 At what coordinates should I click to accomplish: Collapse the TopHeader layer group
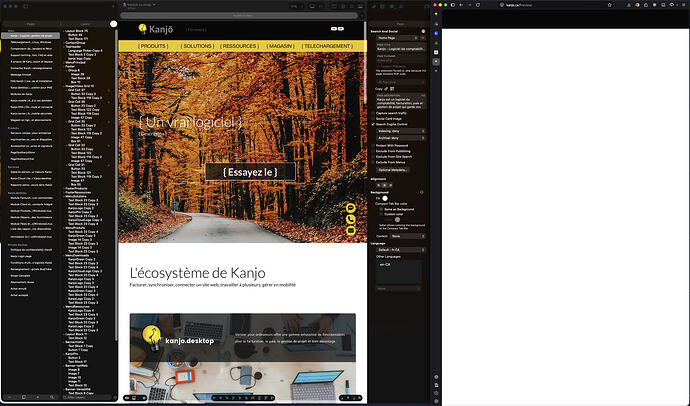[x=64, y=47]
